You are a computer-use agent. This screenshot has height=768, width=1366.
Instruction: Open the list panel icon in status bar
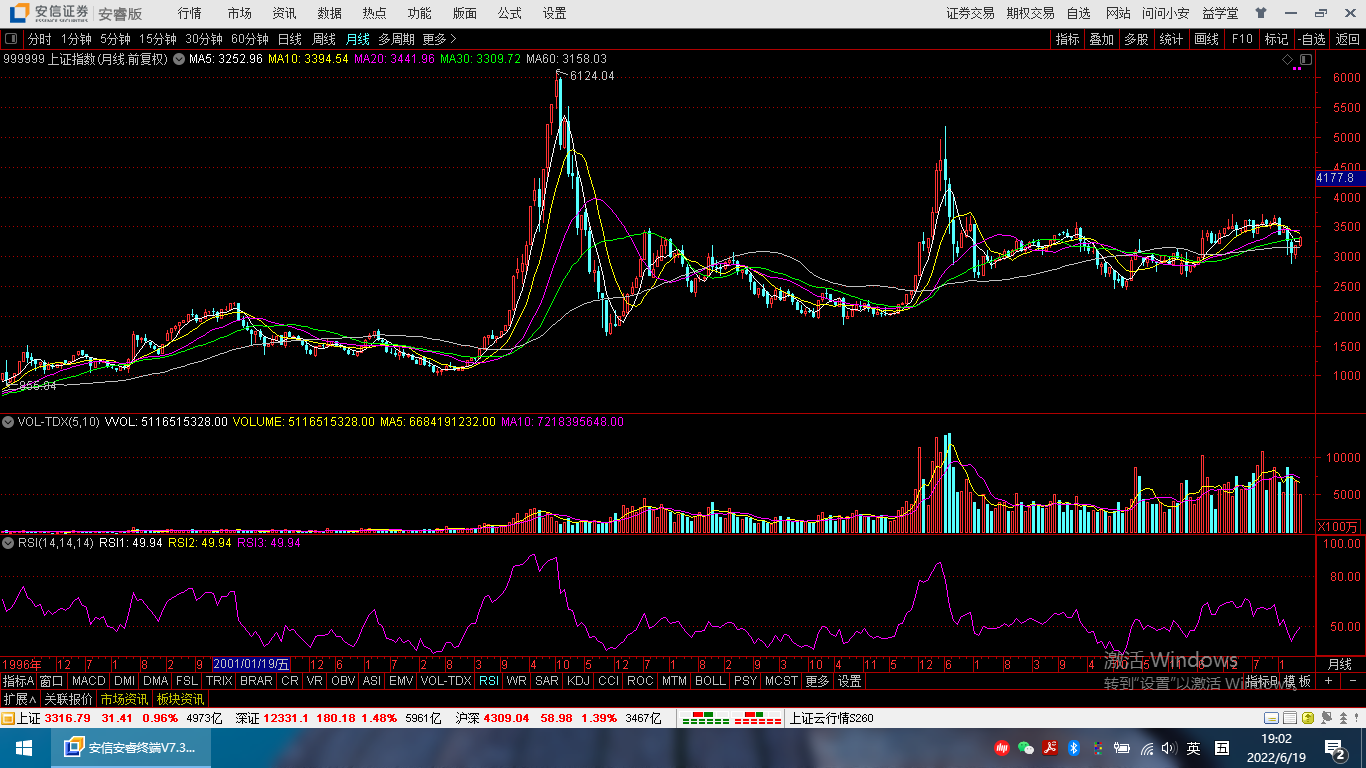tap(1289, 718)
